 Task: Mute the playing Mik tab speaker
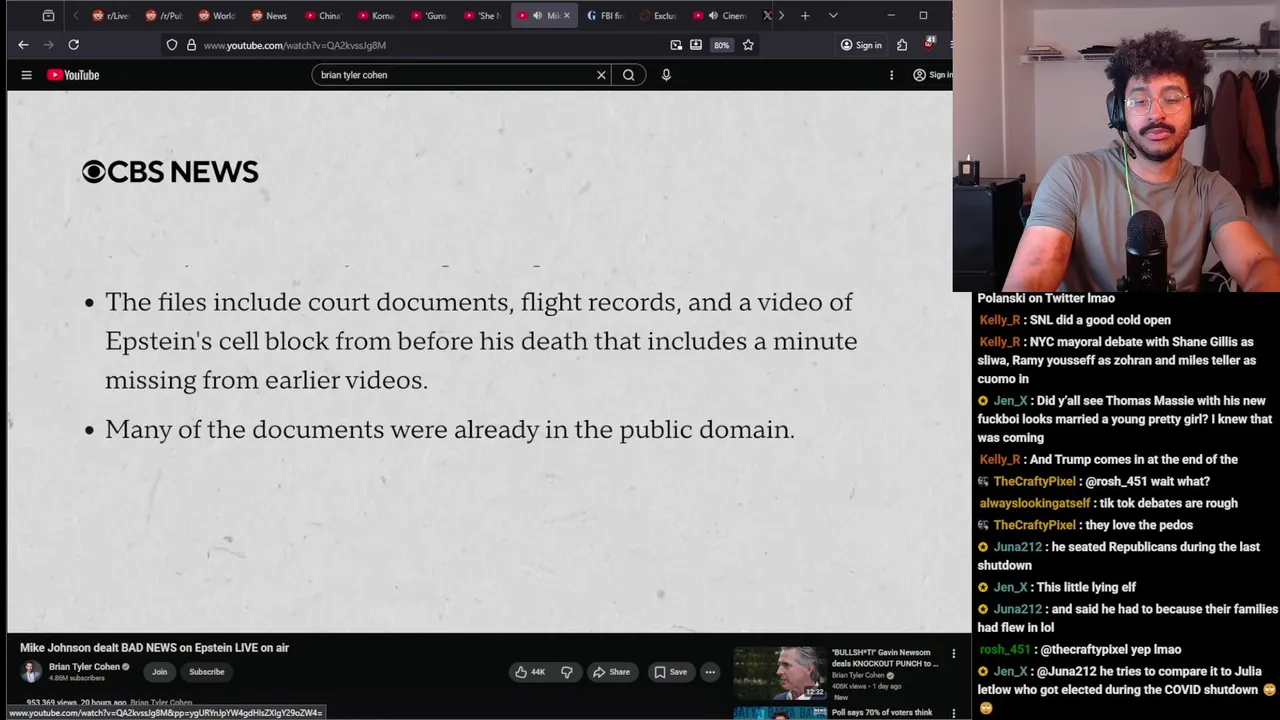click(537, 16)
